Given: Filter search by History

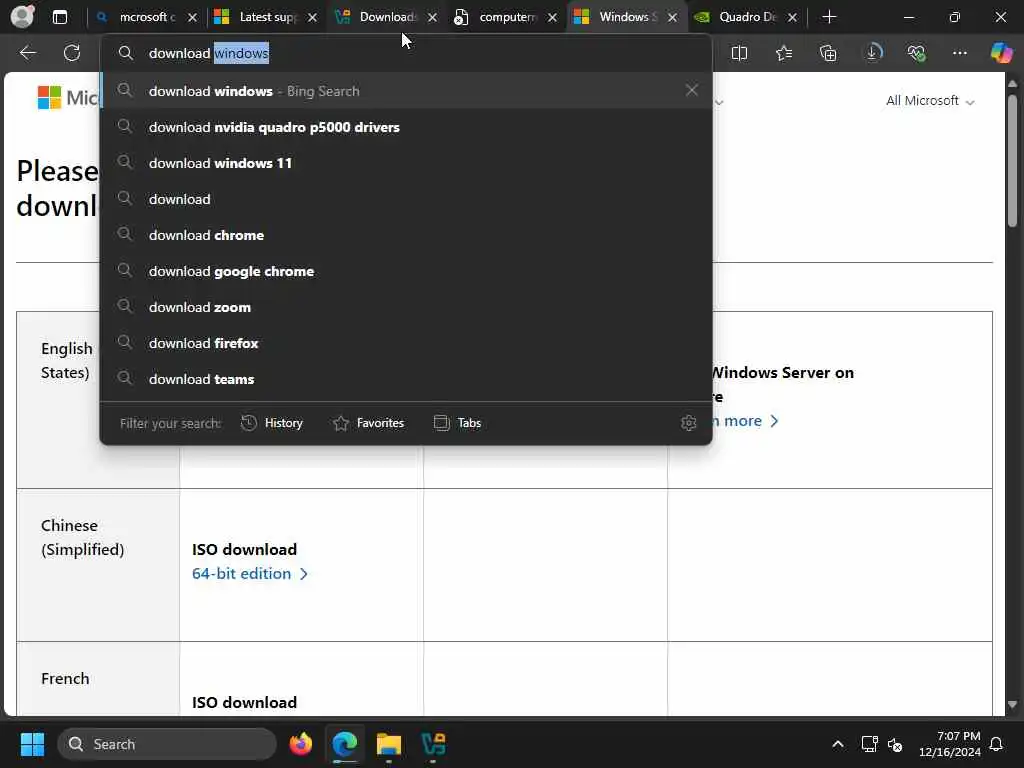Looking at the screenshot, I should coord(272,423).
